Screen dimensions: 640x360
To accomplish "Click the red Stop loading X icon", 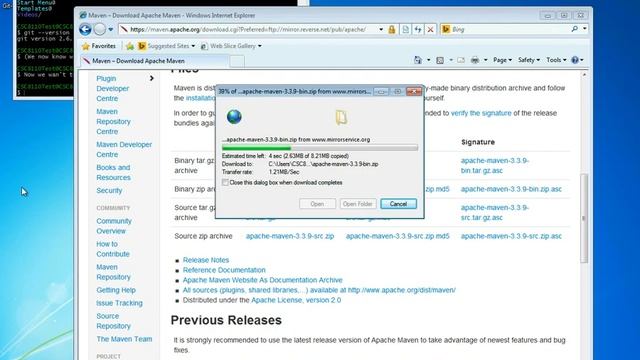I will 430,29.
